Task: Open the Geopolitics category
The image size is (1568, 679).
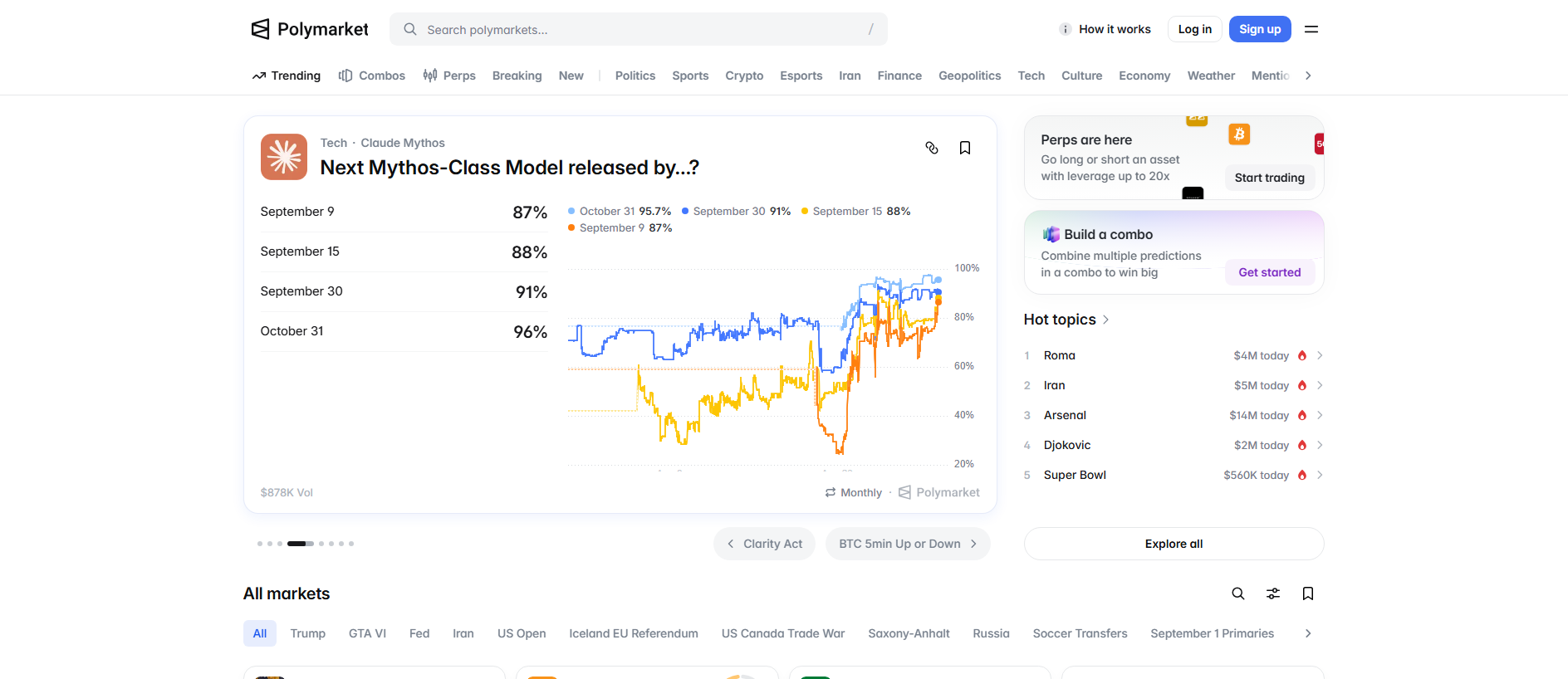Action: pyautogui.click(x=969, y=76)
